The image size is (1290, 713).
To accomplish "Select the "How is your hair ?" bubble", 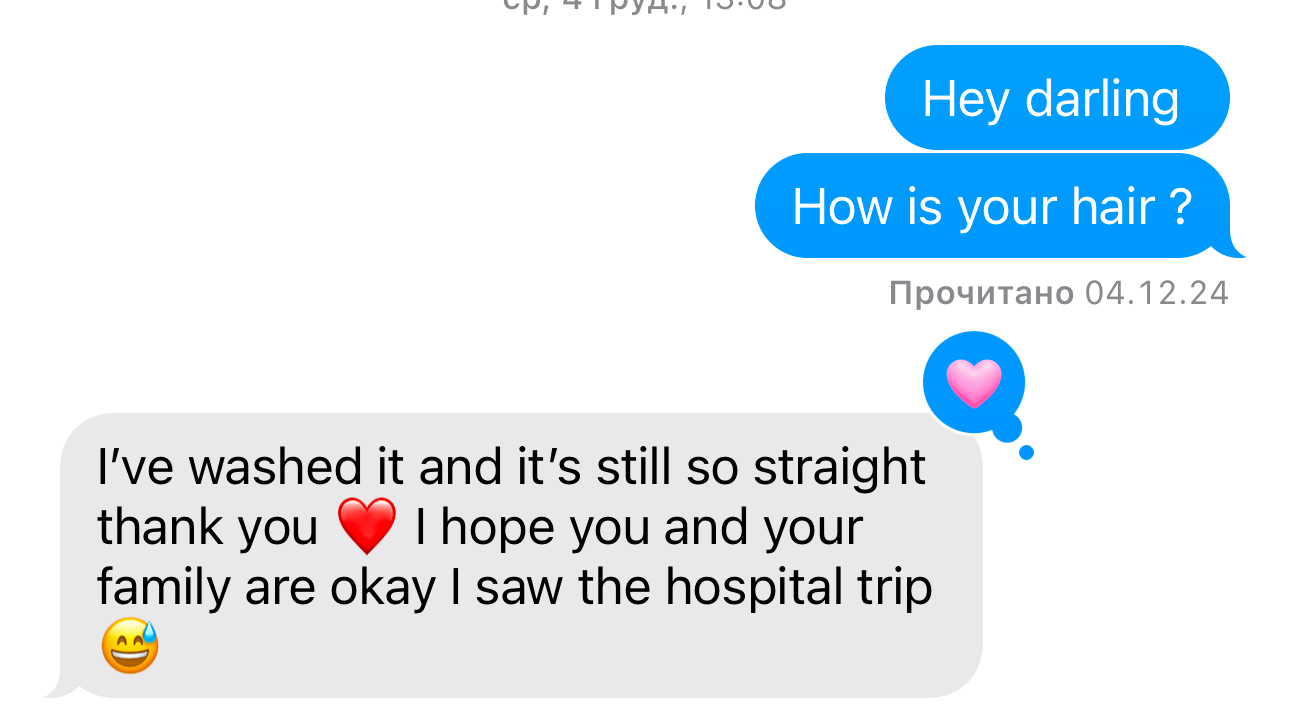I will pos(991,206).
